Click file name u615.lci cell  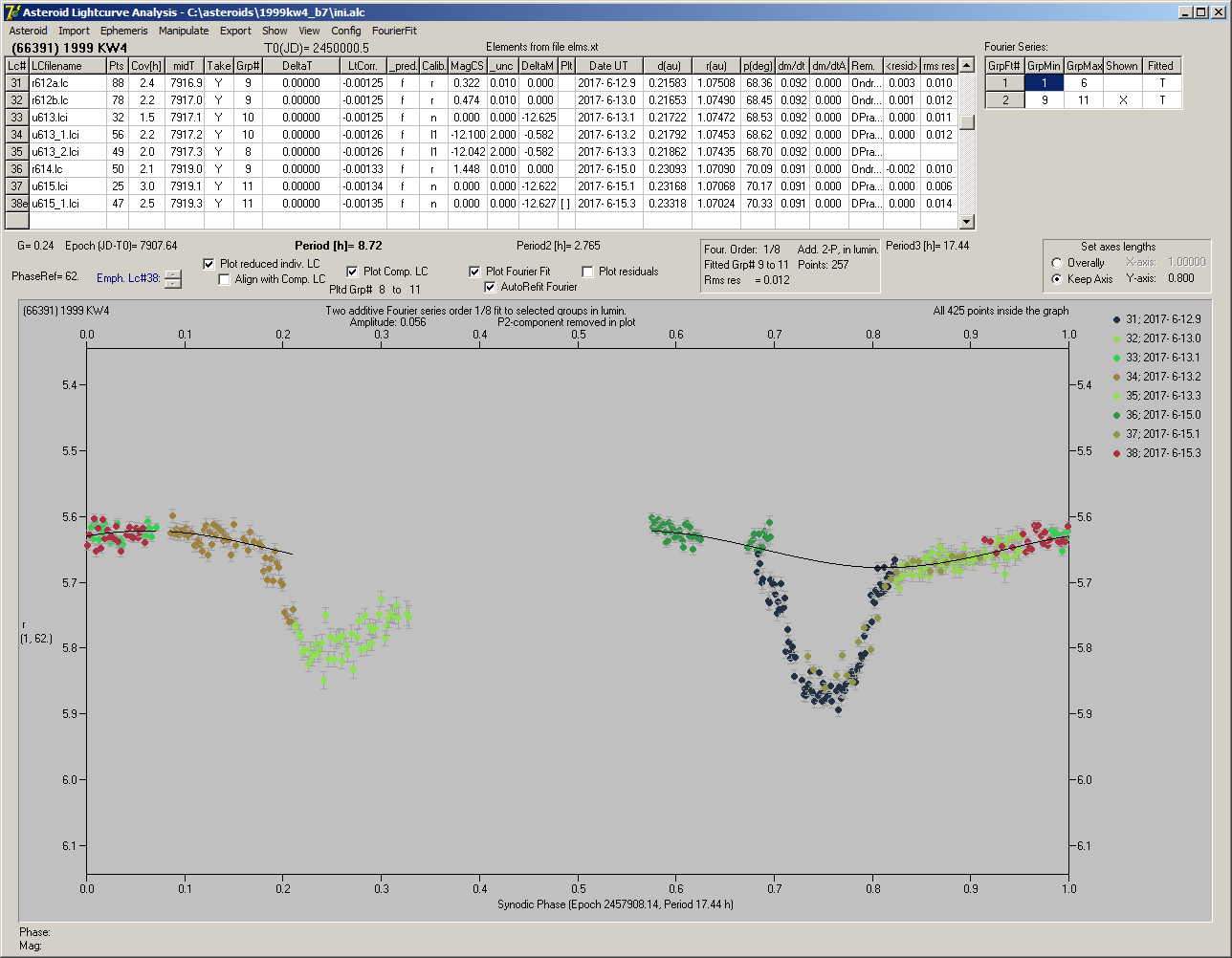pyautogui.click(x=67, y=186)
